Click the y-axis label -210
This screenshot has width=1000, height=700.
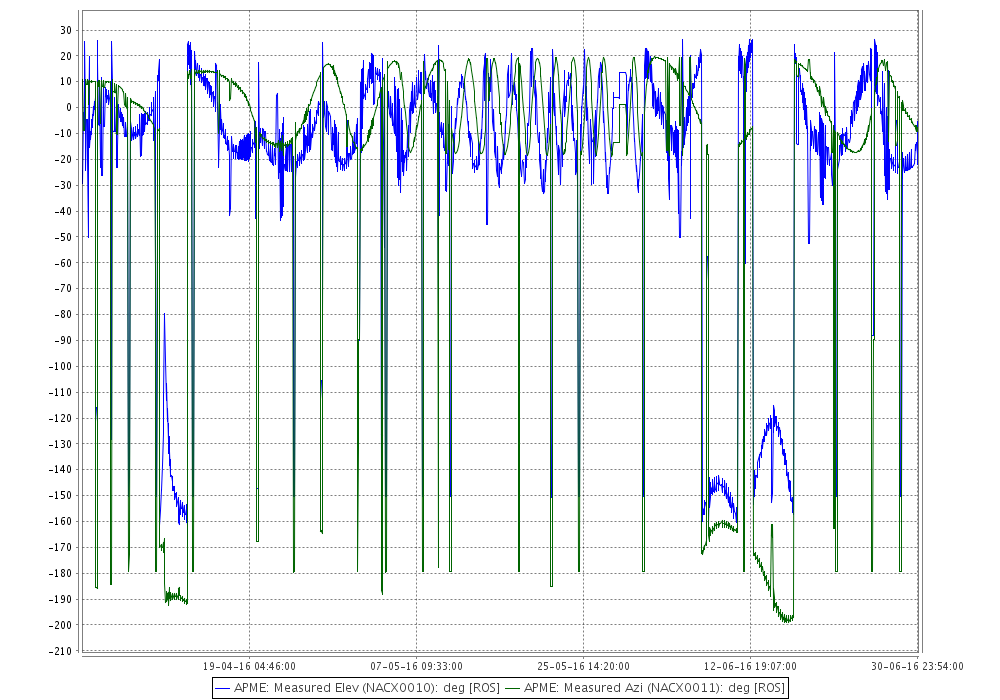pos(61,651)
